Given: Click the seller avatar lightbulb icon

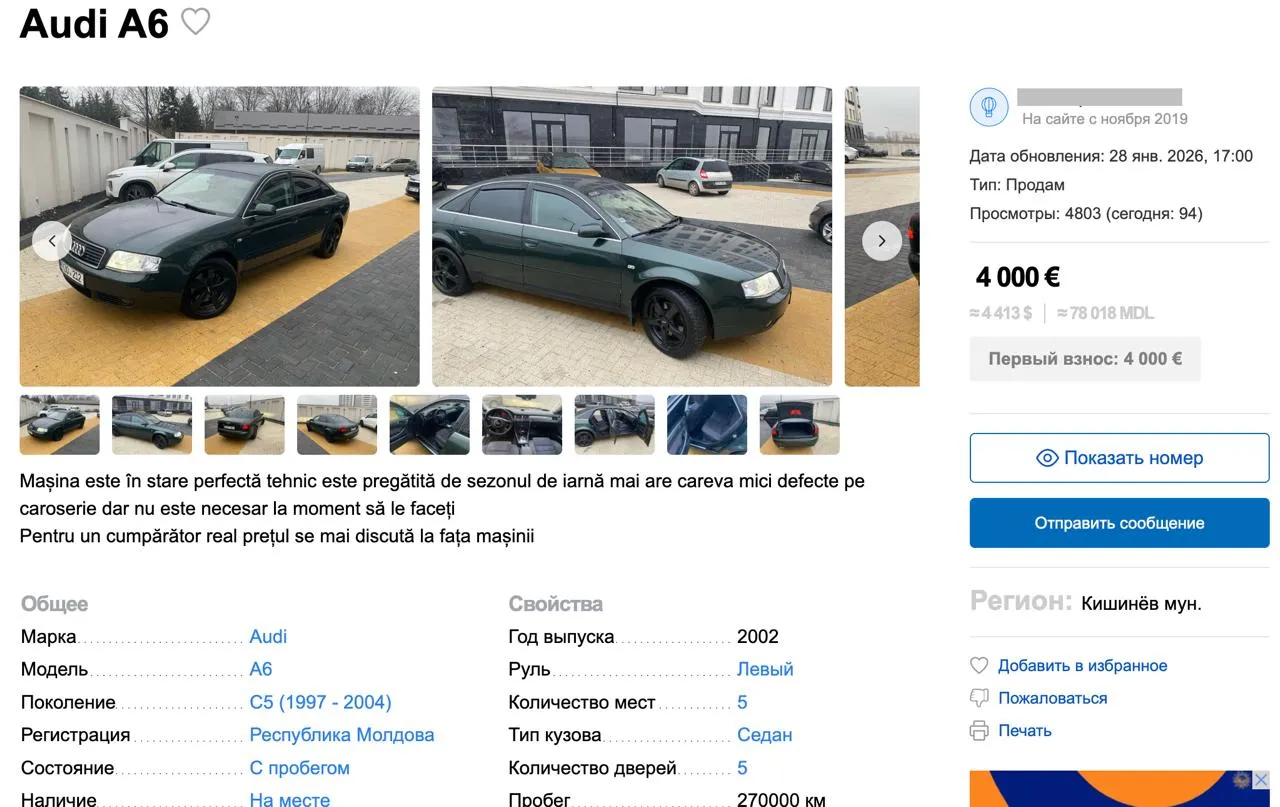Looking at the screenshot, I should click(989, 107).
